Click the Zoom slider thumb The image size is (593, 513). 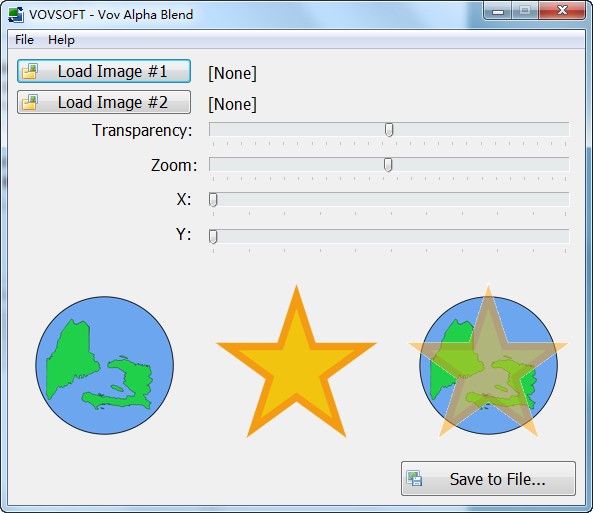click(388, 165)
